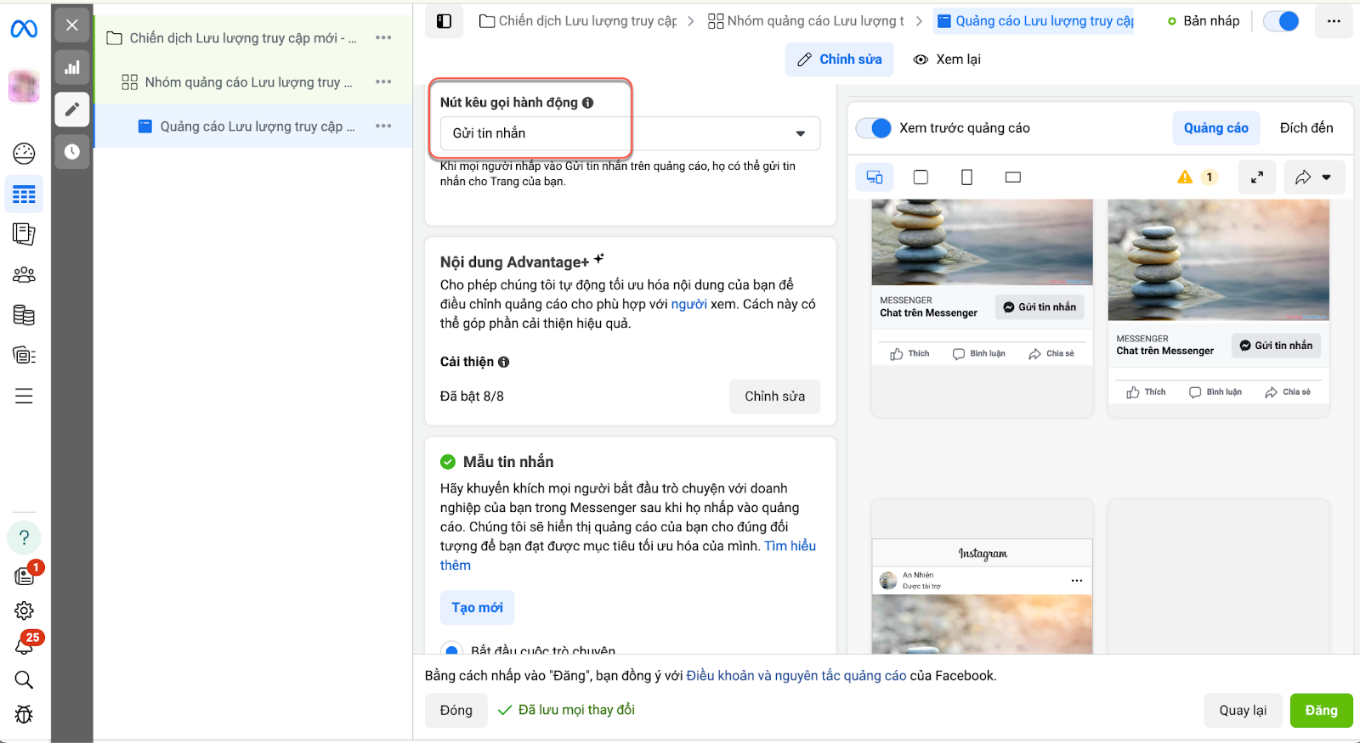Switch to the Xem lại tab
The width and height of the screenshot is (1360, 743).
[947, 59]
